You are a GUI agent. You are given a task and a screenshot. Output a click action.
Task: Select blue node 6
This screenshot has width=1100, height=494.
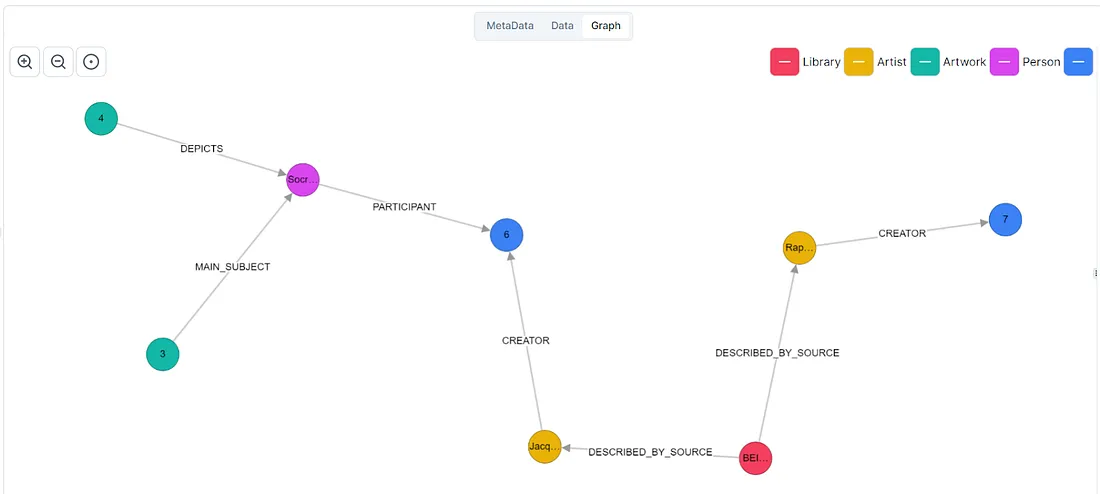point(507,234)
